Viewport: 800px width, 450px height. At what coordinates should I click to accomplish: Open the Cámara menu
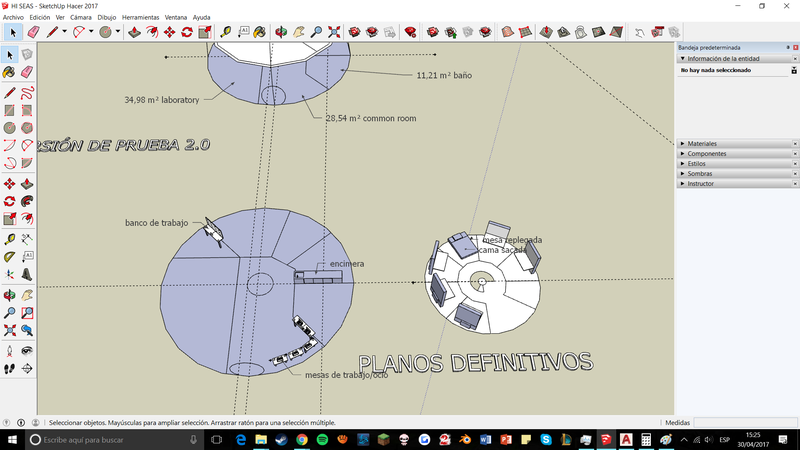[81, 17]
